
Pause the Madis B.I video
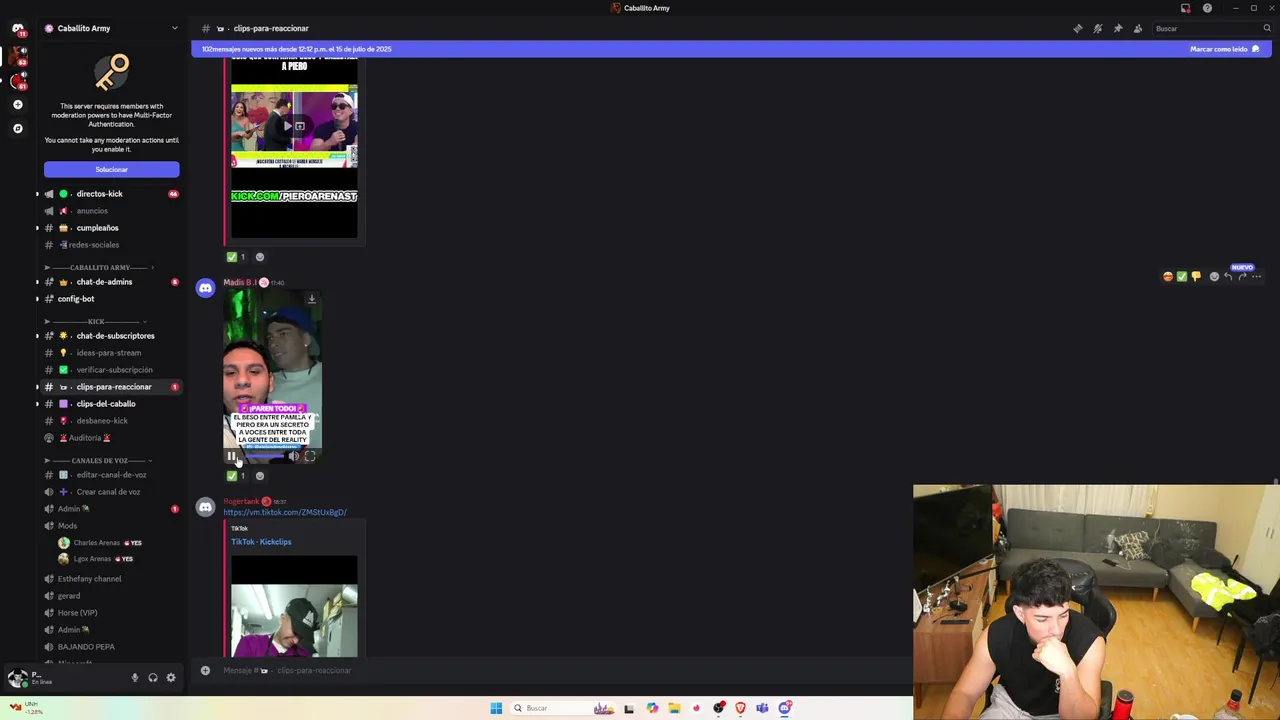231,456
